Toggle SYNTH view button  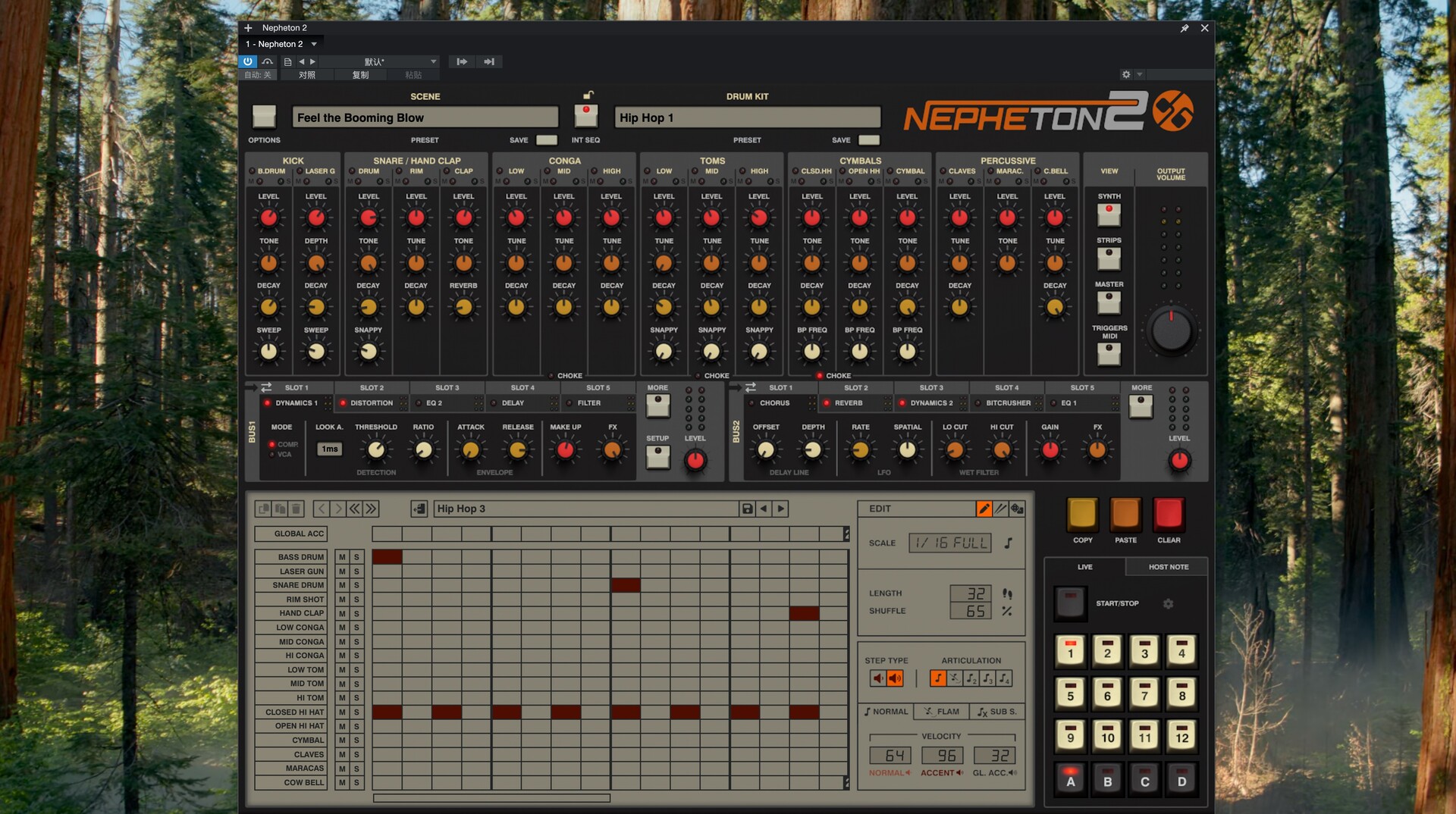point(1109,214)
